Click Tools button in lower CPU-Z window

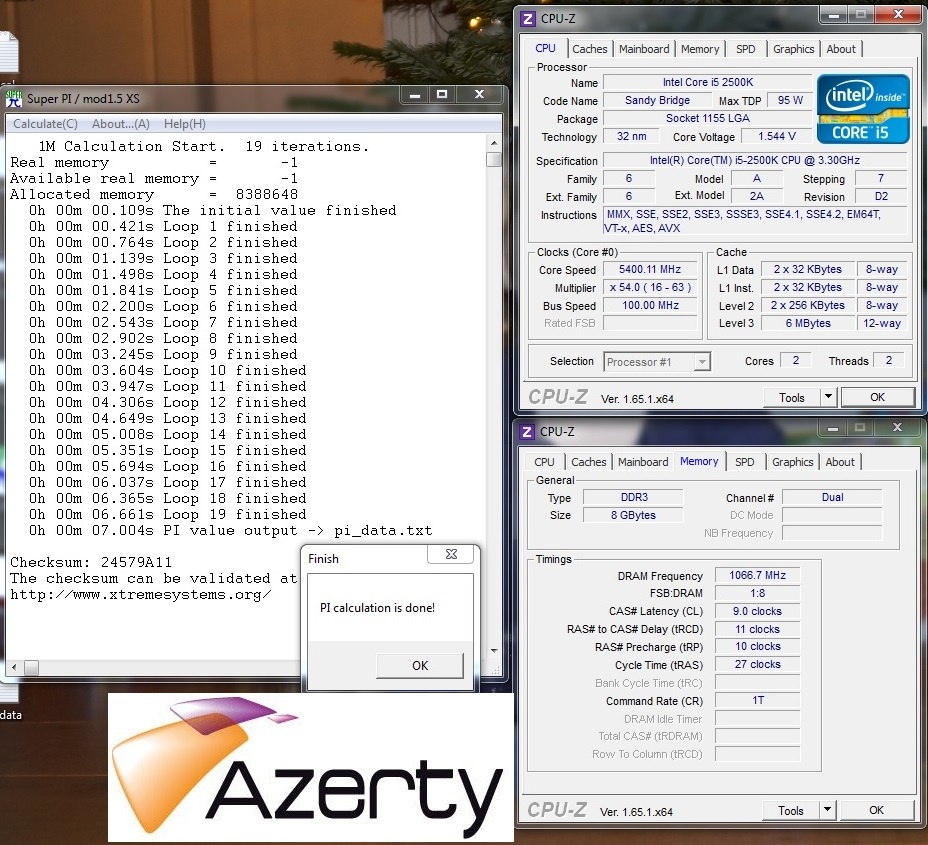[790, 810]
